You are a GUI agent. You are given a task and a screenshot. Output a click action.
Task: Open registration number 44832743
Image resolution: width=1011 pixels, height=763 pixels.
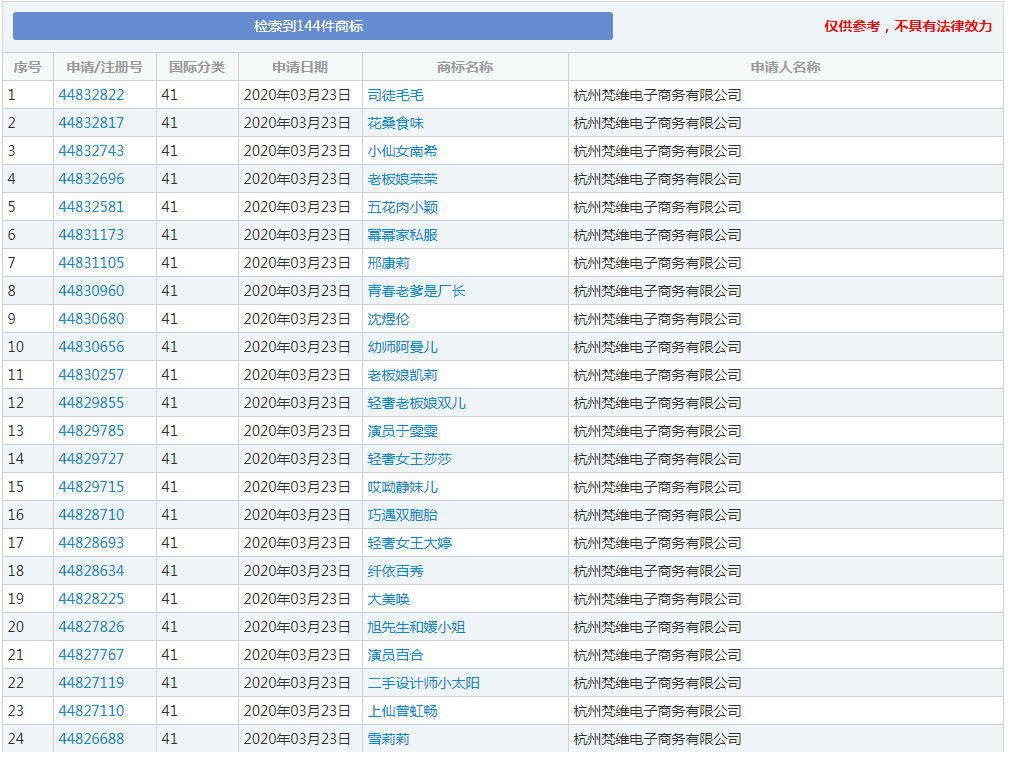pyautogui.click(x=91, y=151)
